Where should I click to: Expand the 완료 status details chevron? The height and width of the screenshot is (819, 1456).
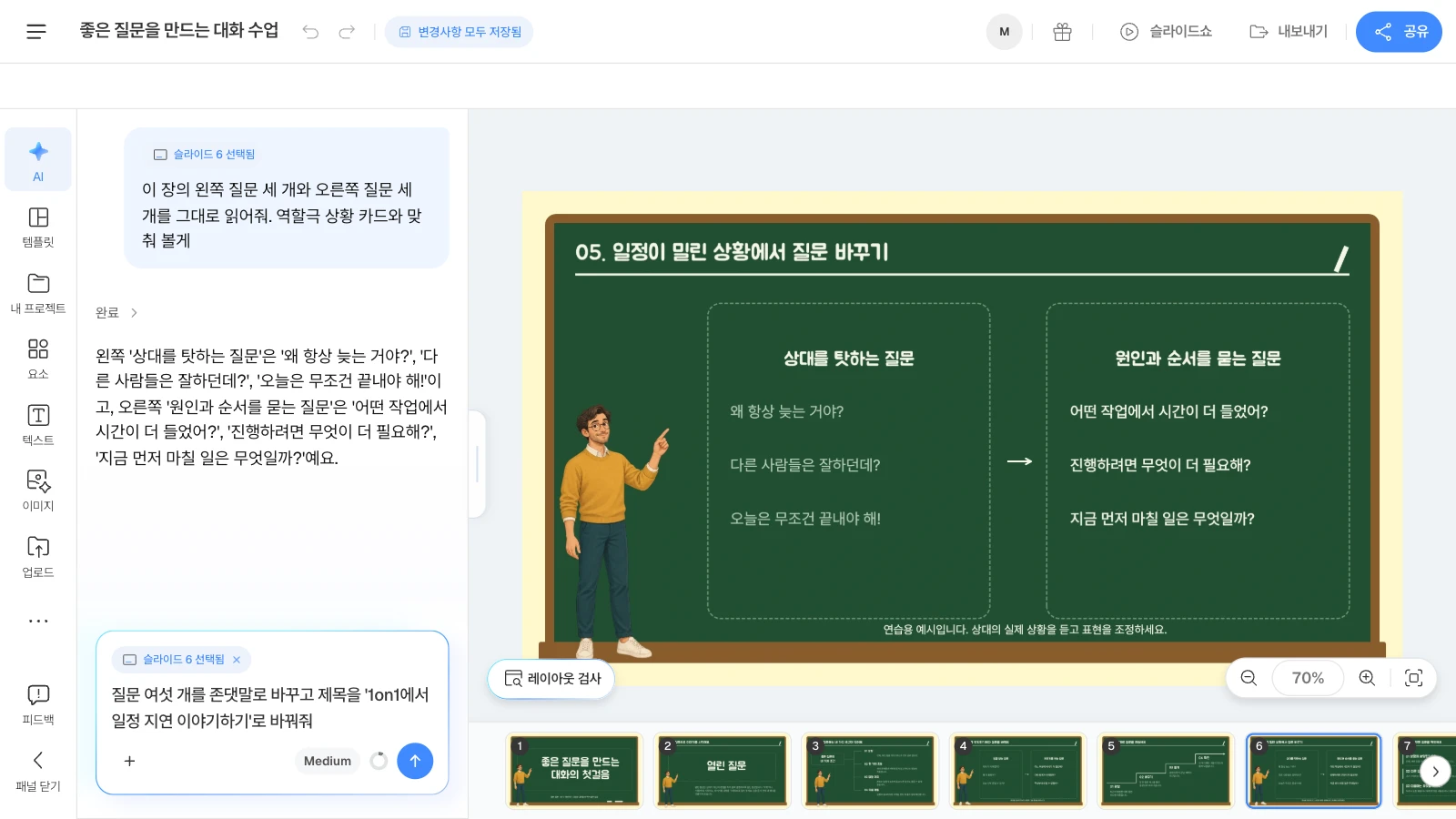tap(134, 312)
